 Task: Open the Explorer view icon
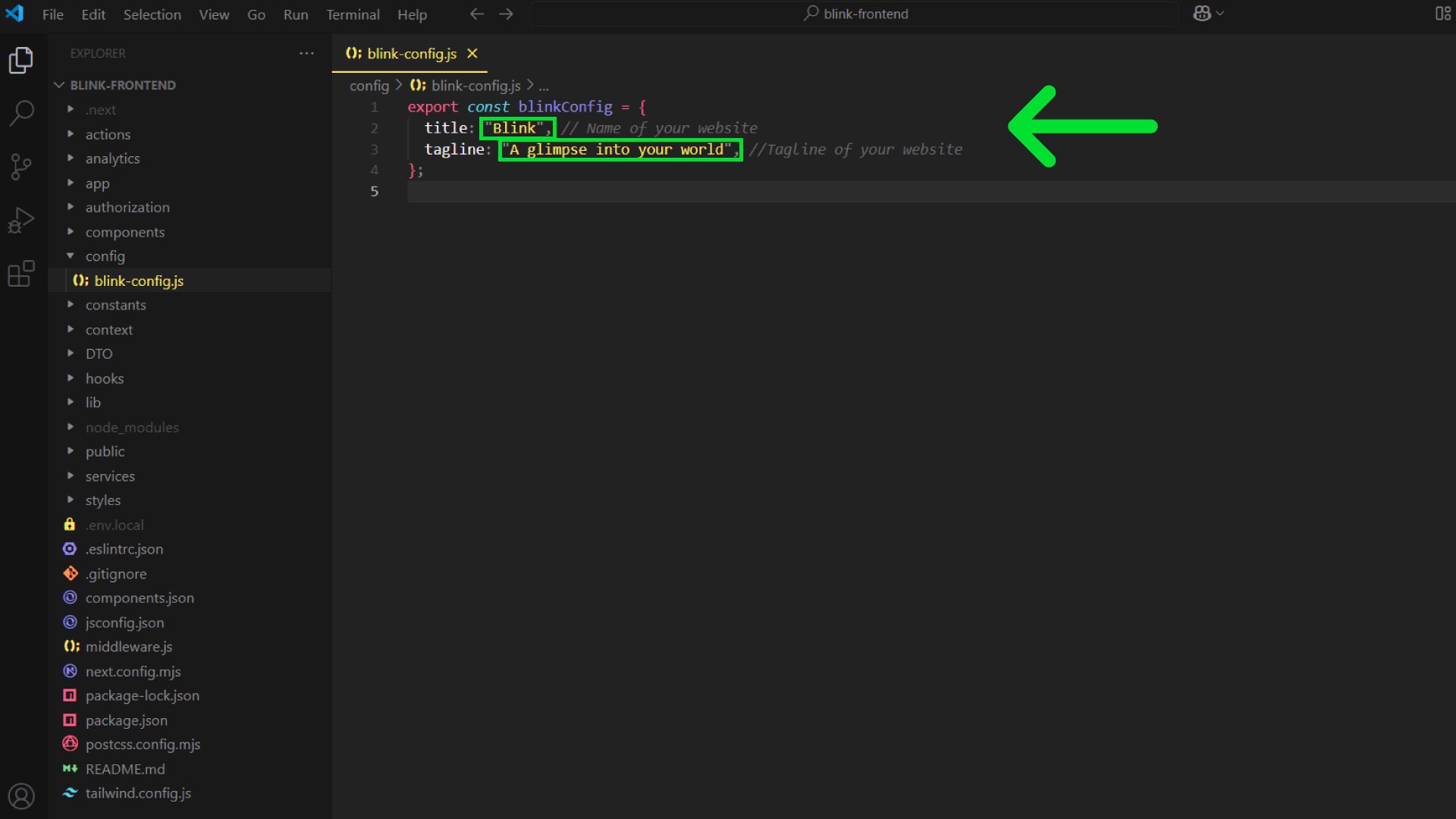click(x=21, y=61)
